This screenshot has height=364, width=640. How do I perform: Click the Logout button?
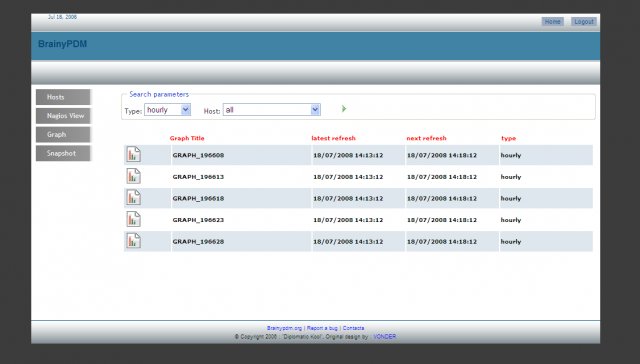point(584,22)
